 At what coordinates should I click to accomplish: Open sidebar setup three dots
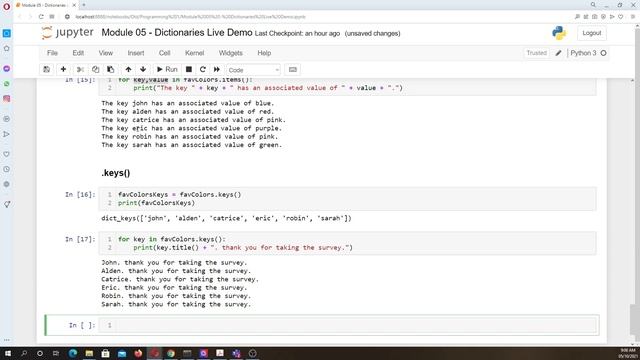pyautogui.click(x=7, y=340)
